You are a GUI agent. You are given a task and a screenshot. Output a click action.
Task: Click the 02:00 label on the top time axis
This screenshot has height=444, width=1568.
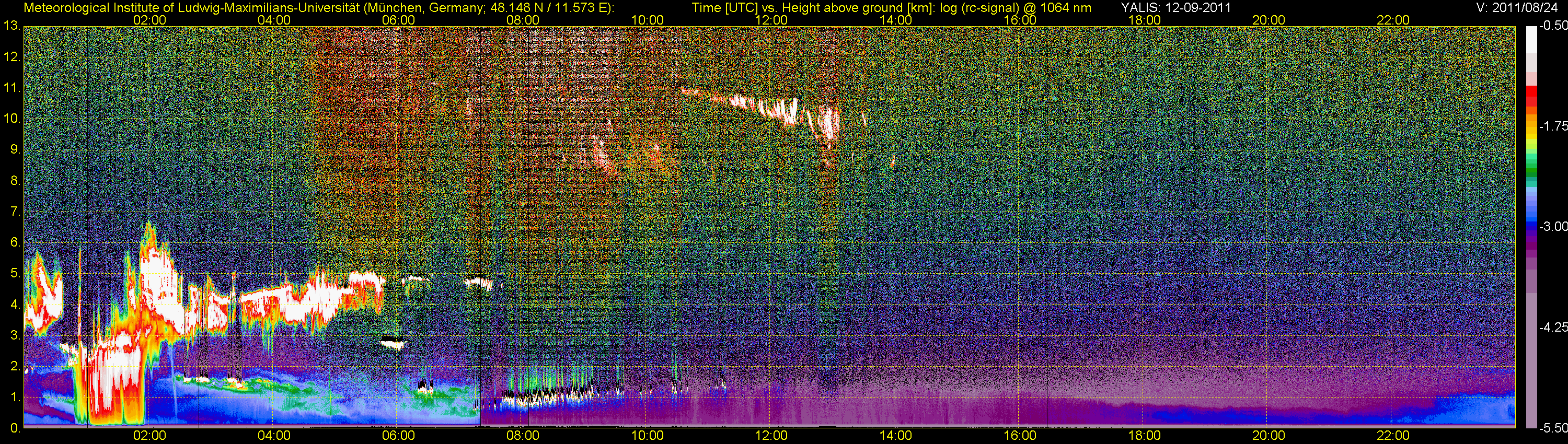(149, 20)
